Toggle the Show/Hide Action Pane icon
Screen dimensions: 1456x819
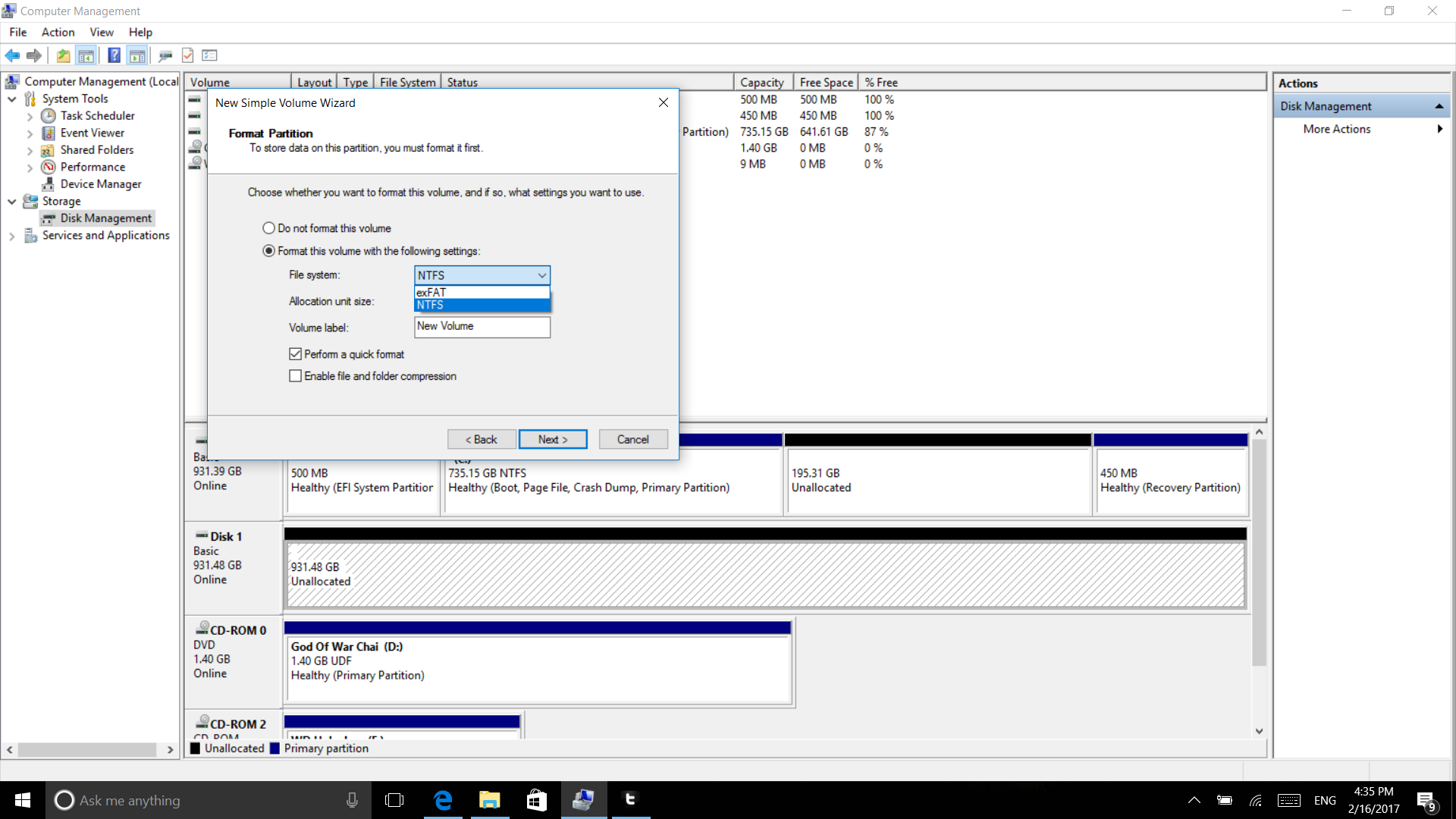point(137,55)
